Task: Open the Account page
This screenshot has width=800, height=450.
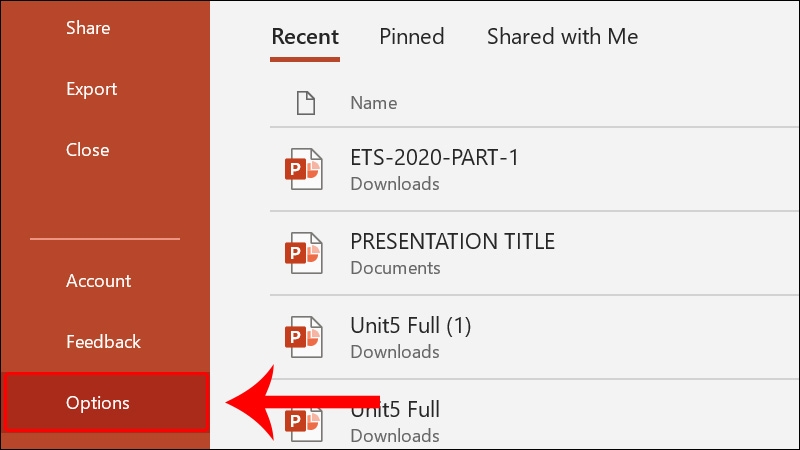Action: pyautogui.click(x=98, y=281)
